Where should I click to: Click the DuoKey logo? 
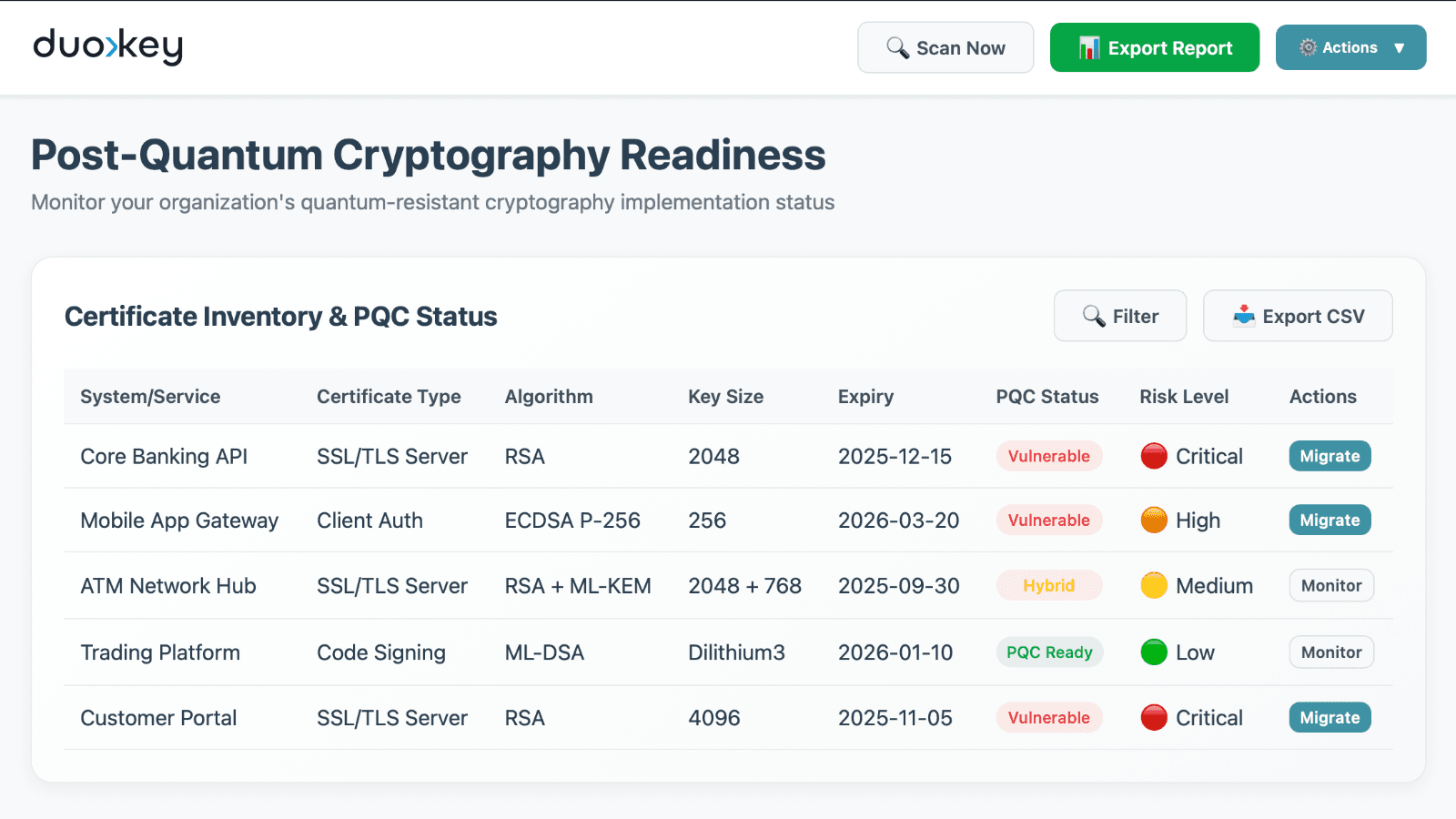(107, 46)
